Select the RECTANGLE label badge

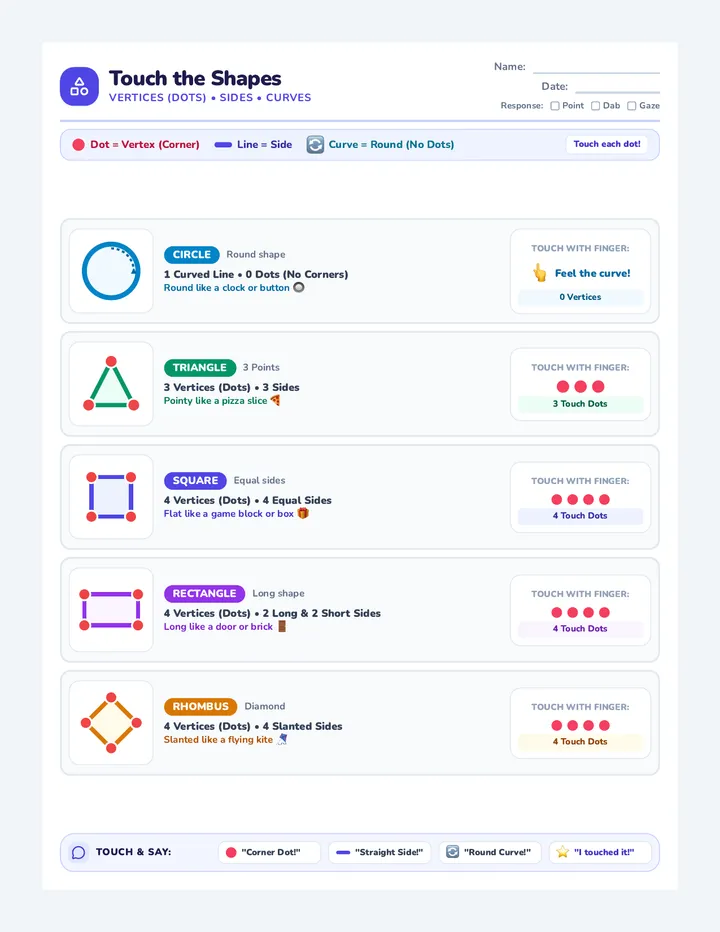(x=205, y=593)
